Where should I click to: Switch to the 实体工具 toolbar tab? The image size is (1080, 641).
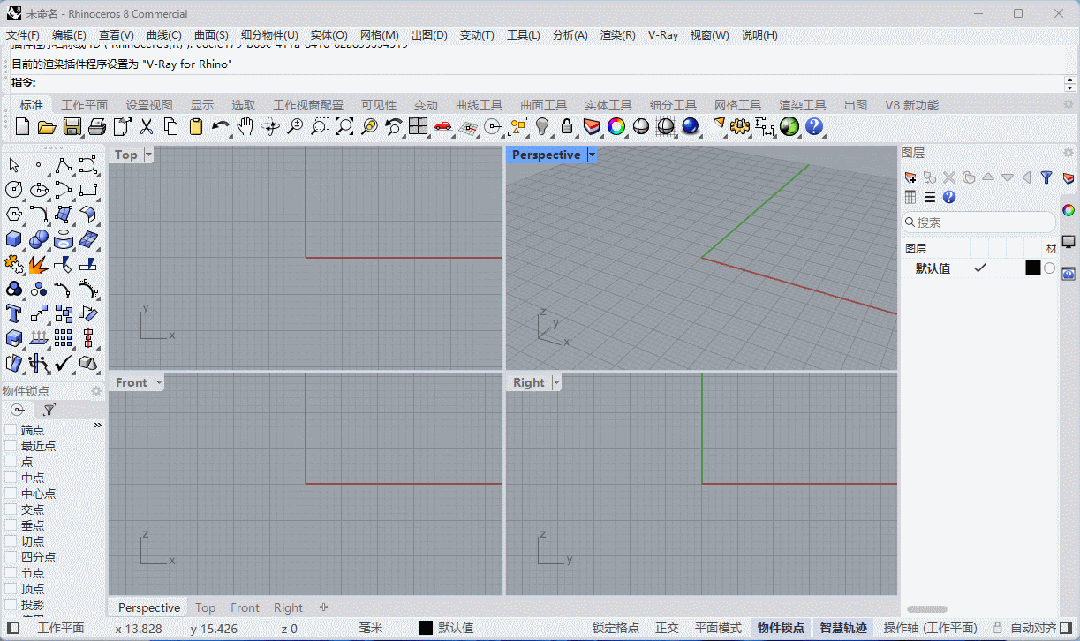pyautogui.click(x=608, y=105)
